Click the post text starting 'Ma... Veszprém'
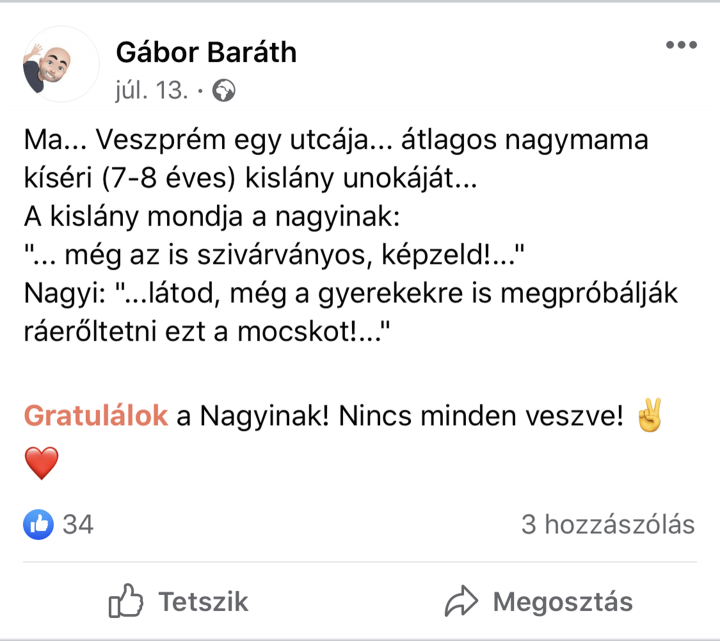The image size is (720, 641). [x=336, y=159]
